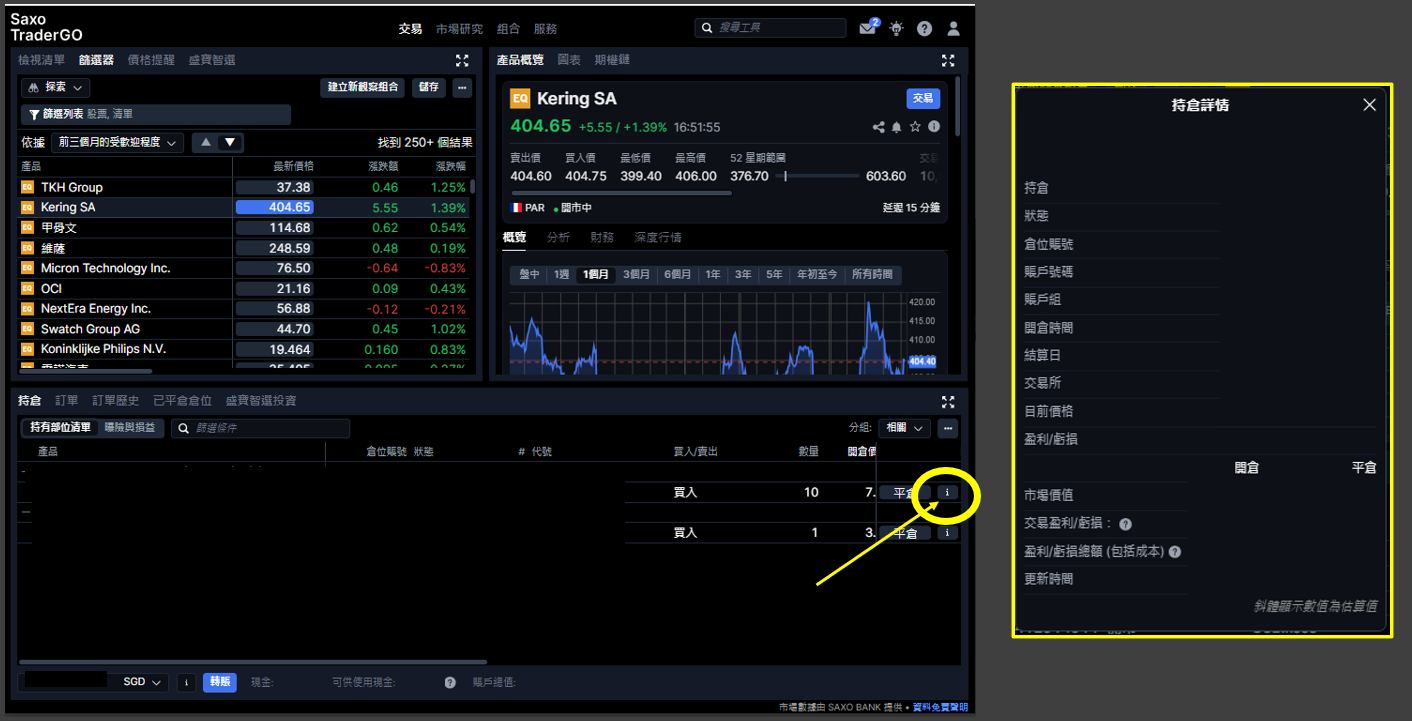
Task: Close the 持倉詳情 dialog
Action: 1370,105
